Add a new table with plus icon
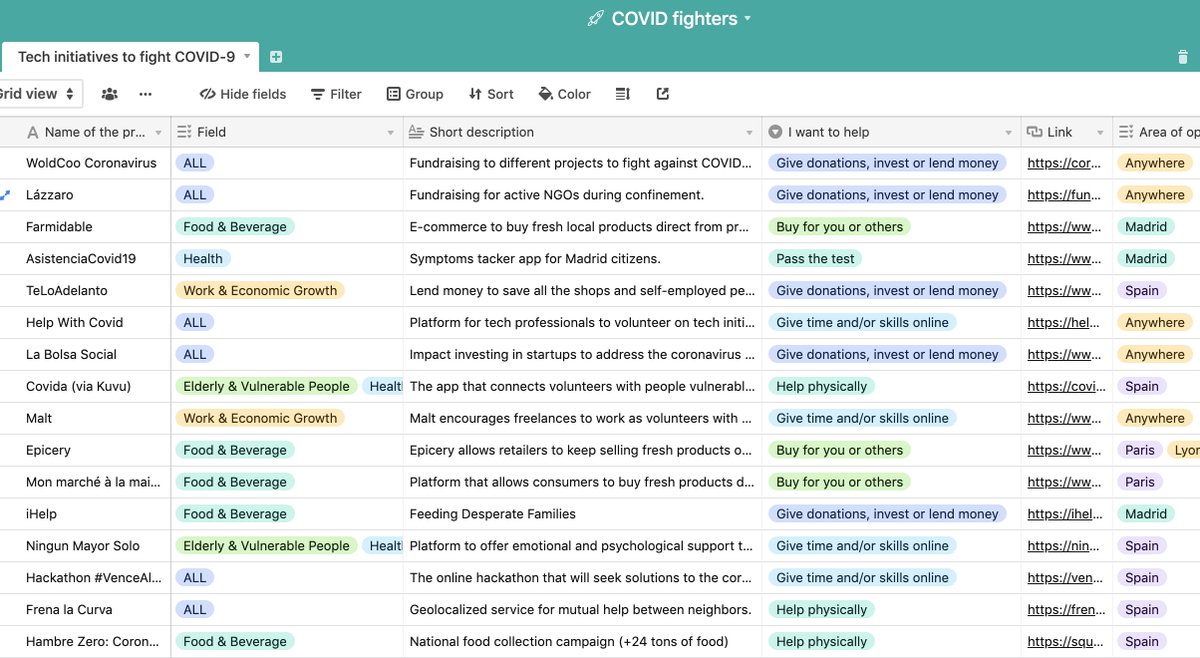Image resolution: width=1200 pixels, height=658 pixels. point(276,57)
